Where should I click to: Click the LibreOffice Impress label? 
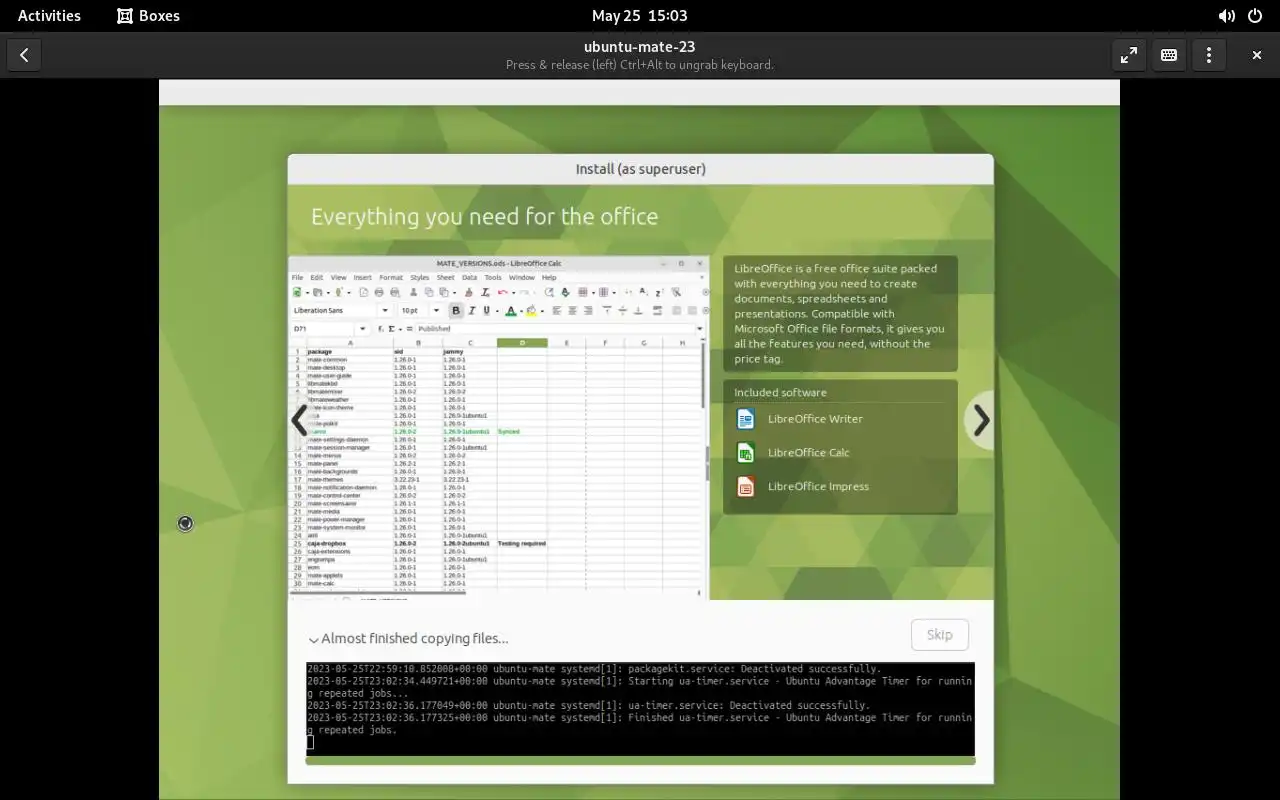click(818, 486)
